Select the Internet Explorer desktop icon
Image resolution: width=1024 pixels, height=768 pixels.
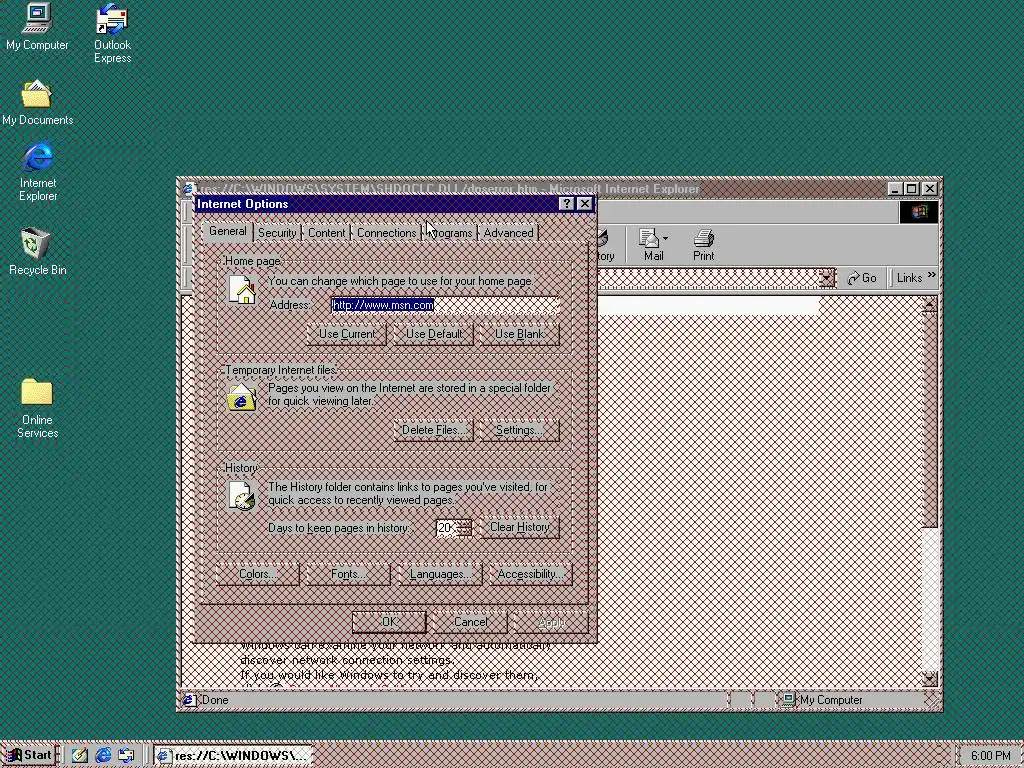click(x=37, y=170)
